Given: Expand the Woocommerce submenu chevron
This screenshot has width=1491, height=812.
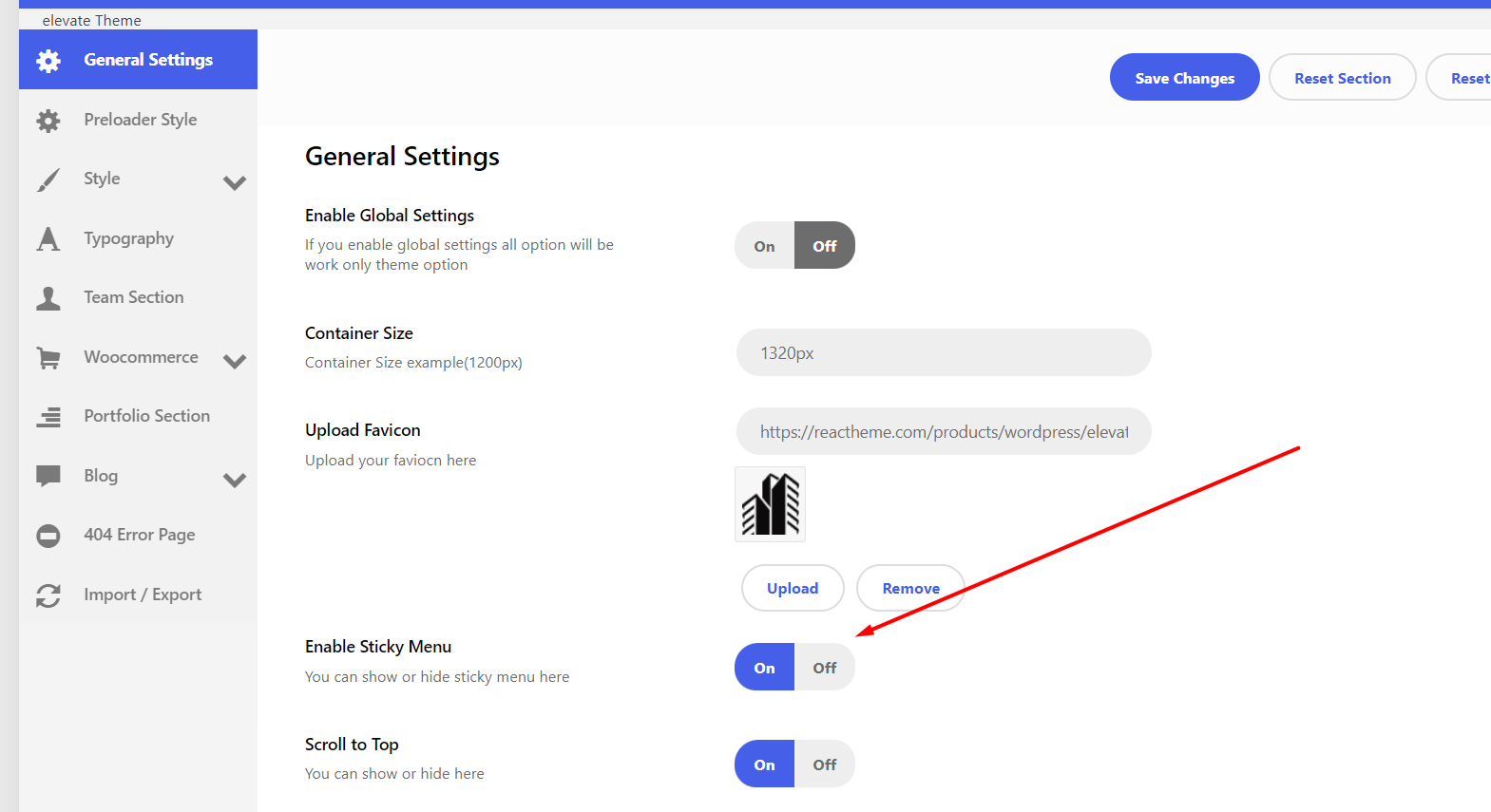Looking at the screenshot, I should coord(235,361).
